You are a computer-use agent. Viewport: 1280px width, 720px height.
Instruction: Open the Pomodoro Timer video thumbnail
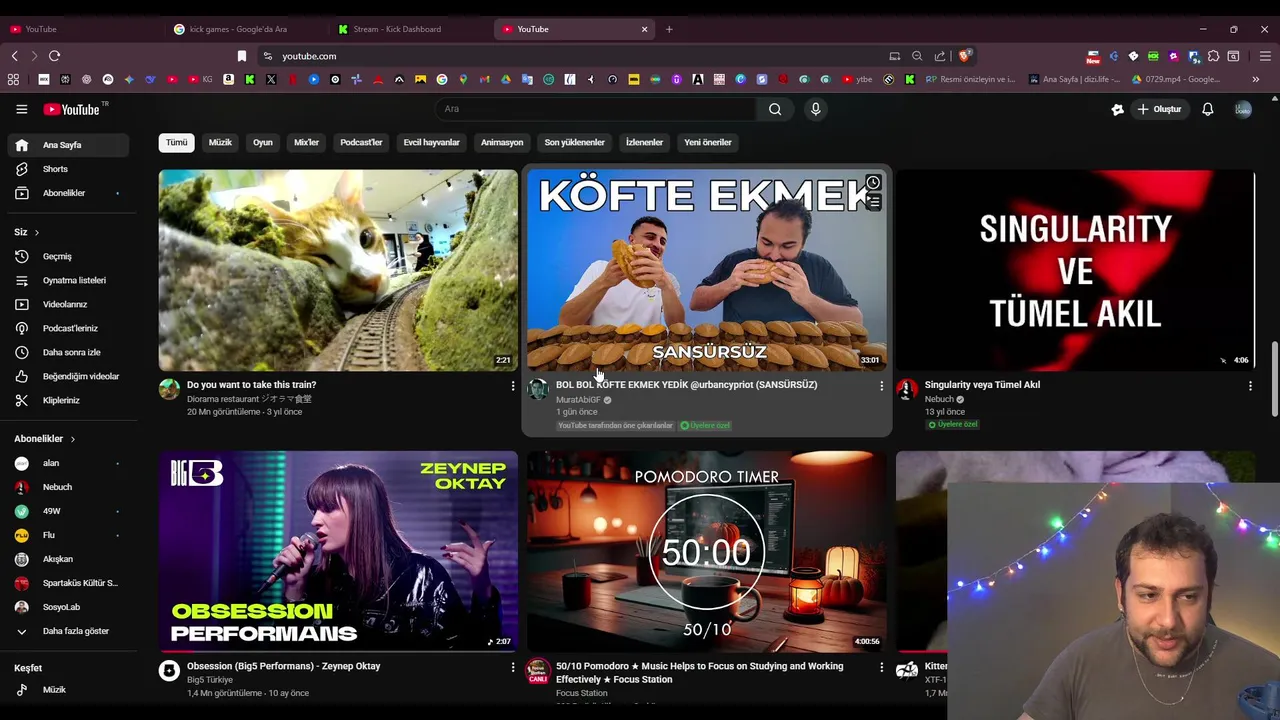[706, 551]
